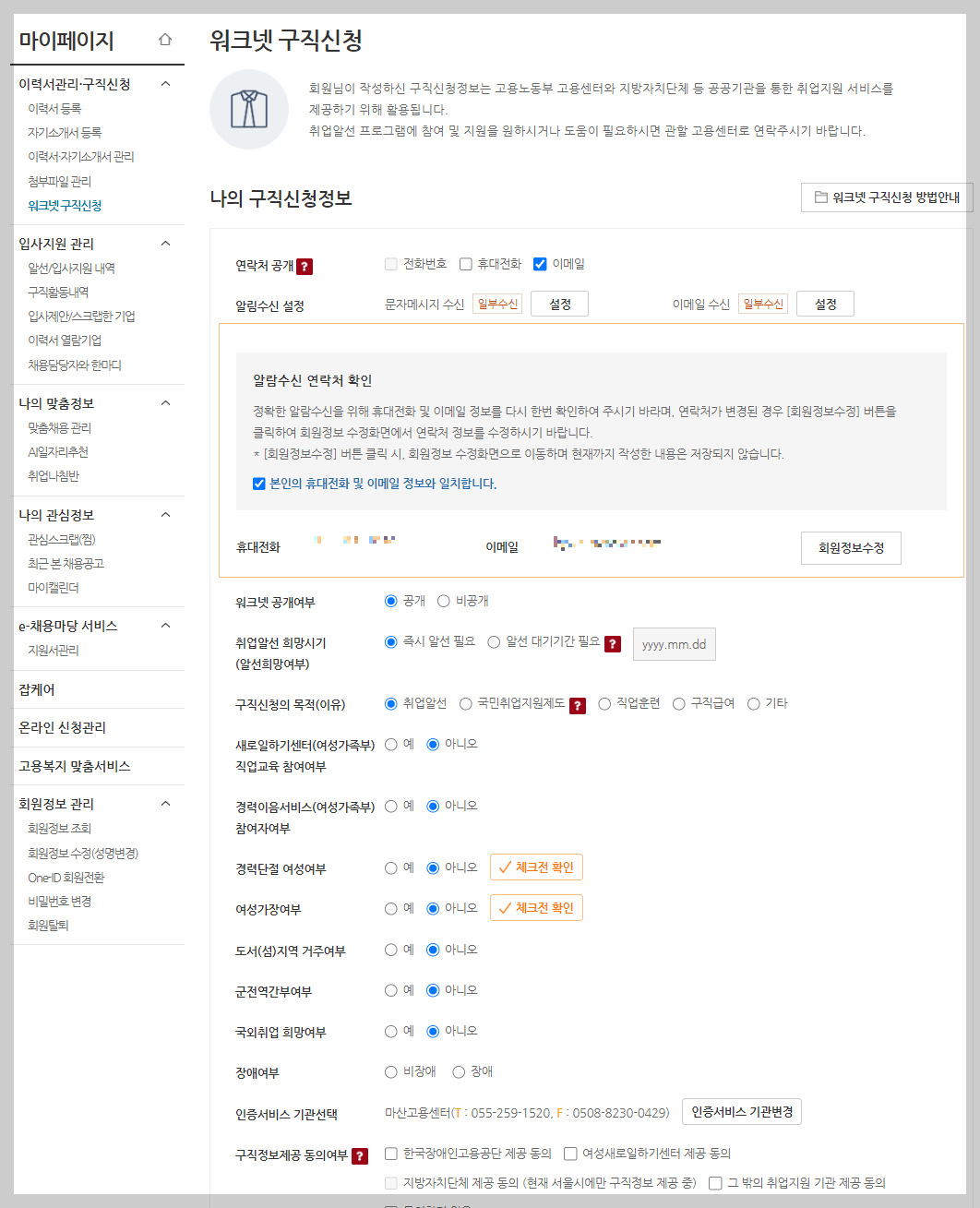Click help icon next to 연락처 공개

click(305, 267)
